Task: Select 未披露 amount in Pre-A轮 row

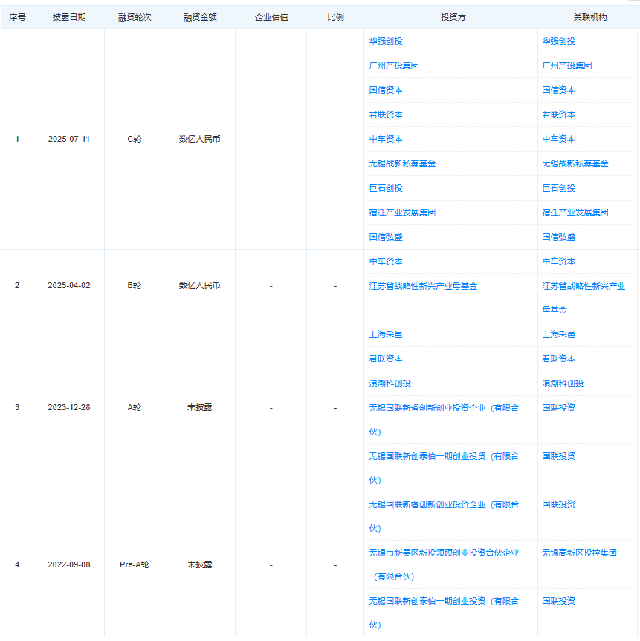Action: pyautogui.click(x=199, y=565)
